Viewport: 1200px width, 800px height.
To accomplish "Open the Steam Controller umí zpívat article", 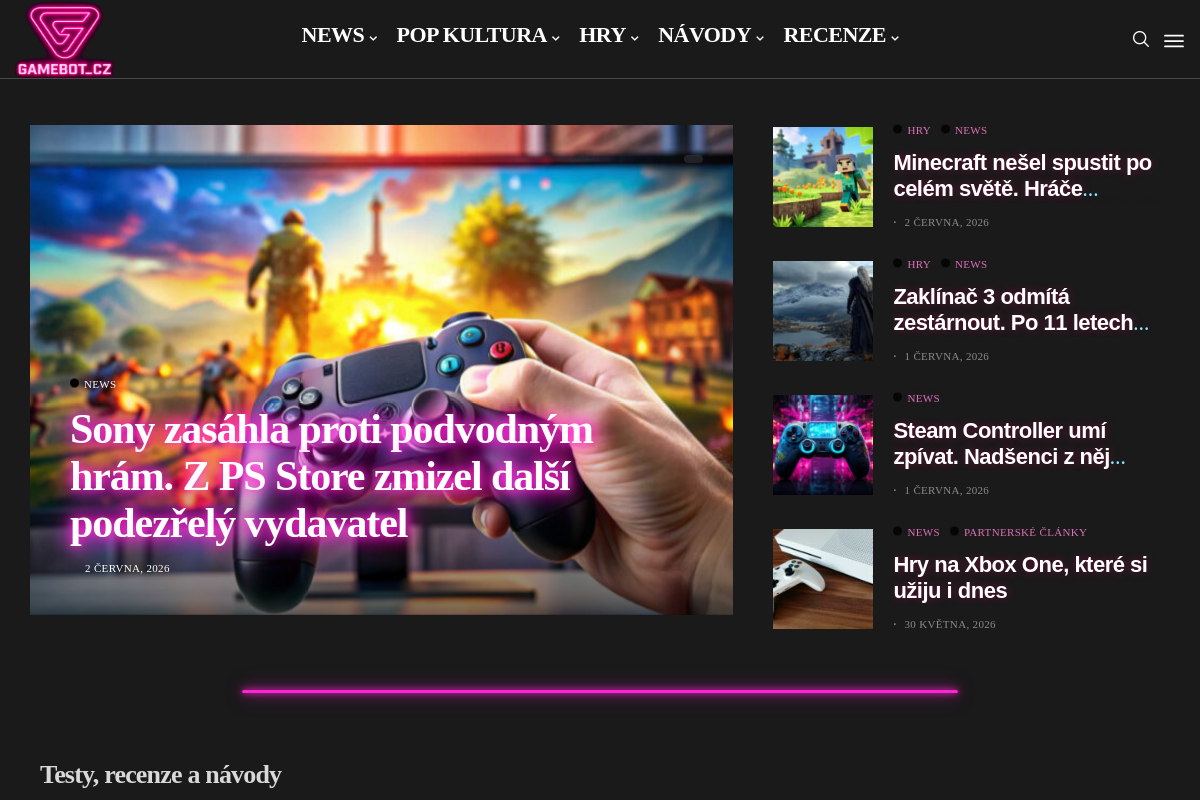I will click(x=1009, y=443).
